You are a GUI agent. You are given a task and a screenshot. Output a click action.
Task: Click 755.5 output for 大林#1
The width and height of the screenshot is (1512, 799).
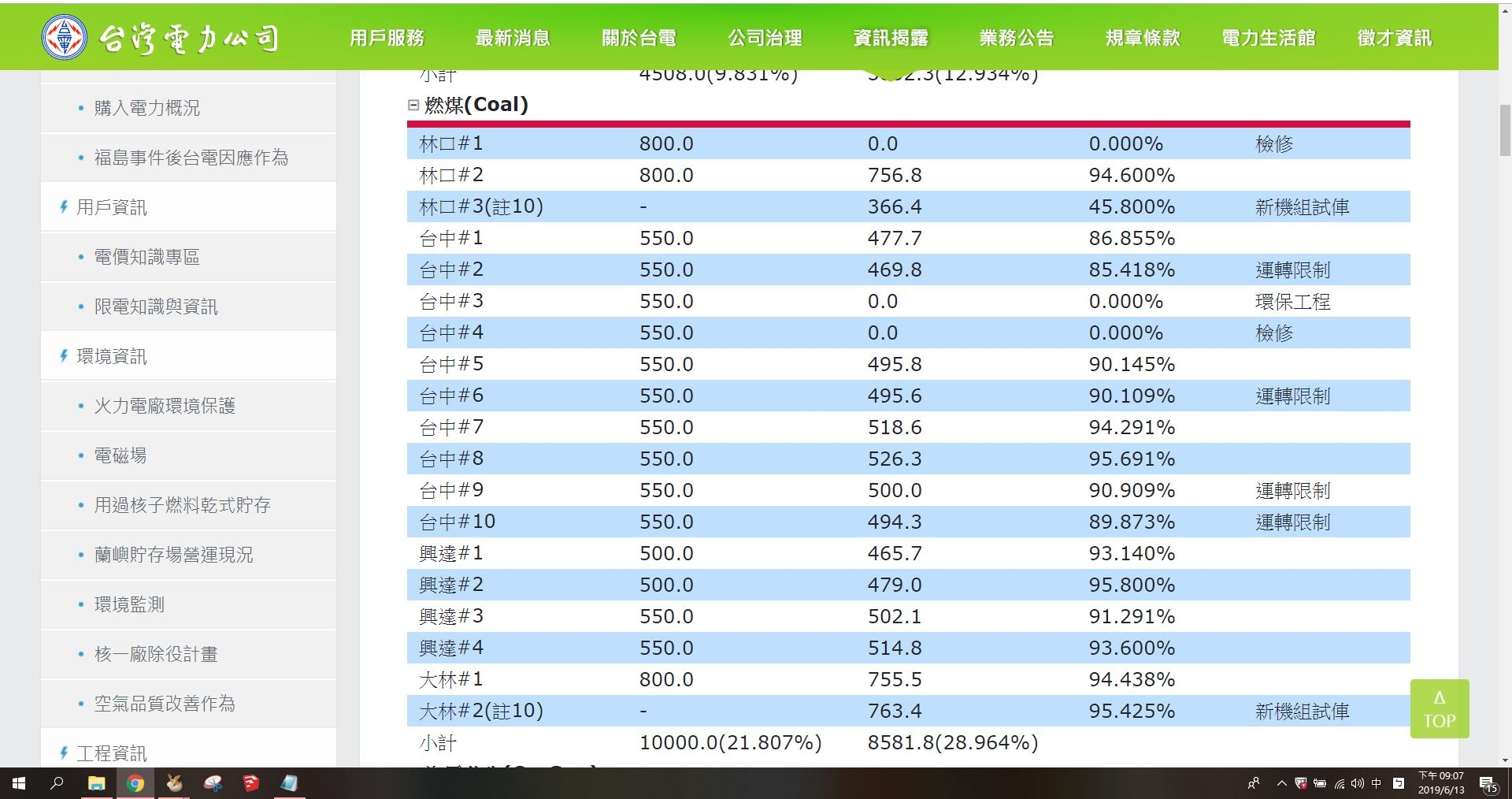[895, 679]
